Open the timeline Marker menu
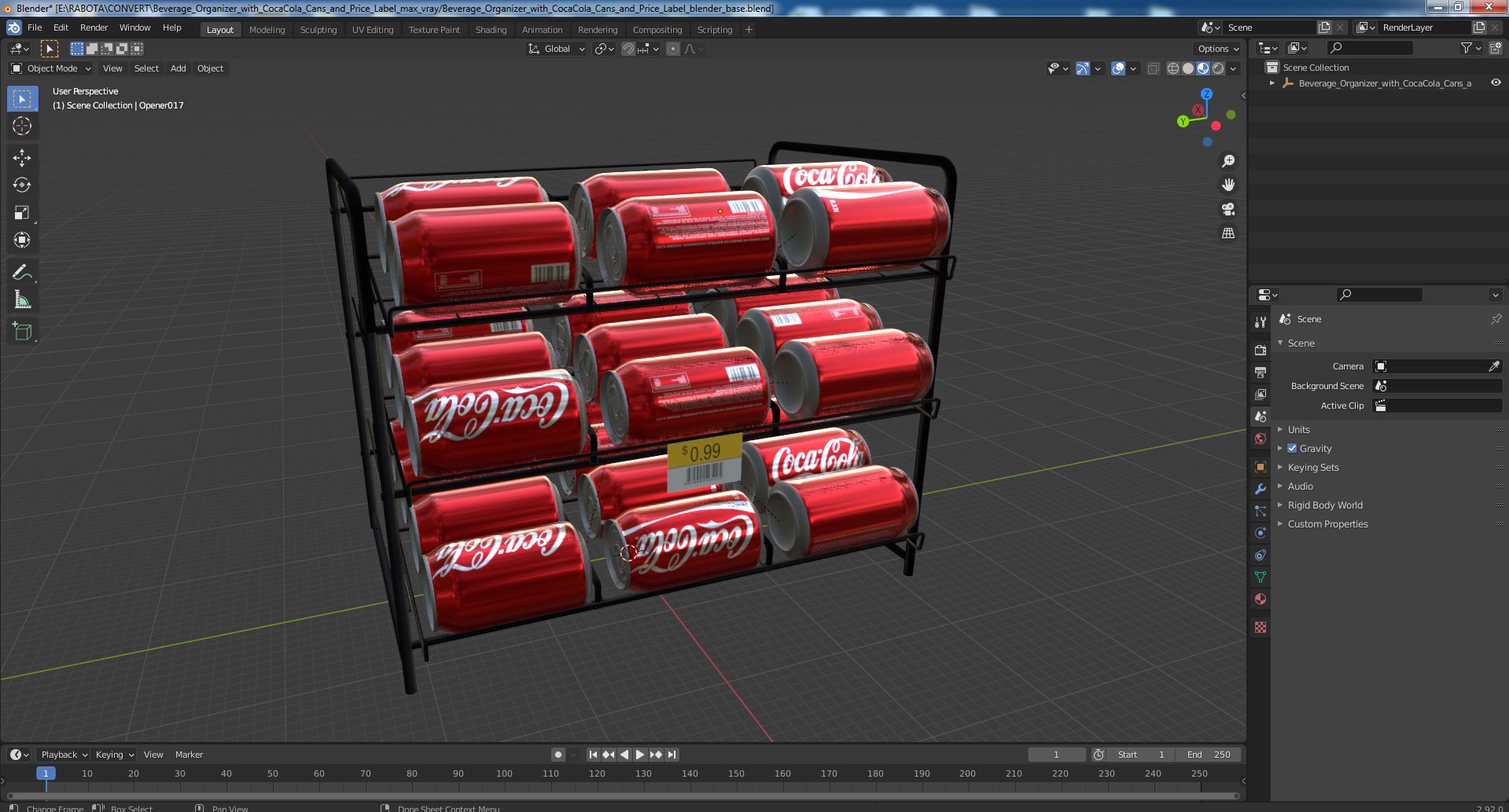The image size is (1509, 812). [189, 755]
